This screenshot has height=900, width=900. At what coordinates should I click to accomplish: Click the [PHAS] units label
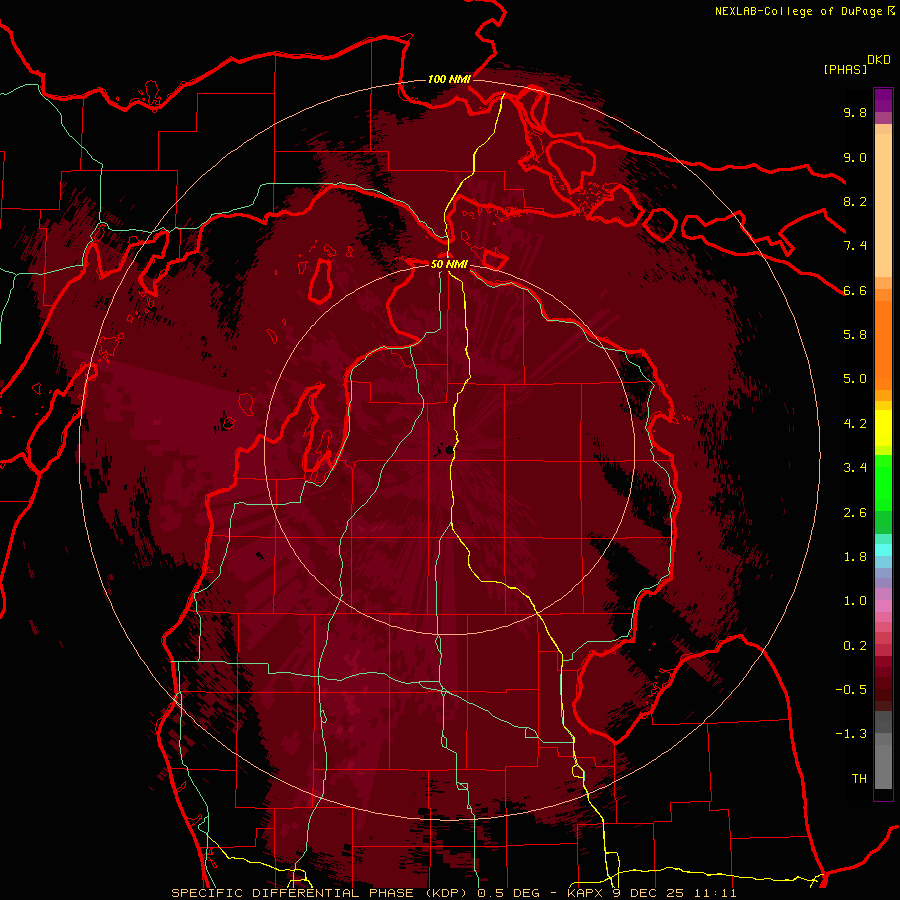point(845,70)
